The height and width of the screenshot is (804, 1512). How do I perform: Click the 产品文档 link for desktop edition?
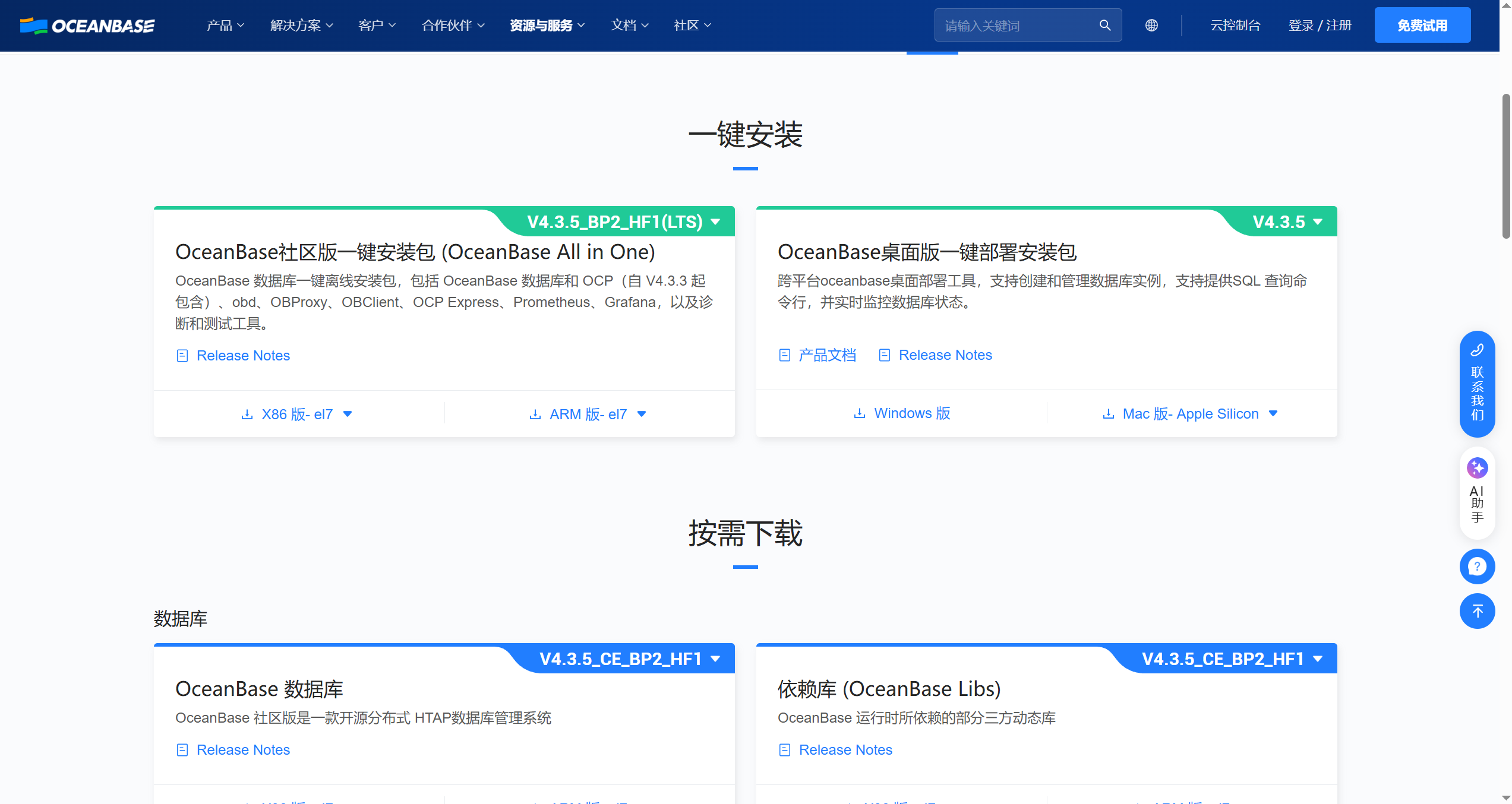826,354
